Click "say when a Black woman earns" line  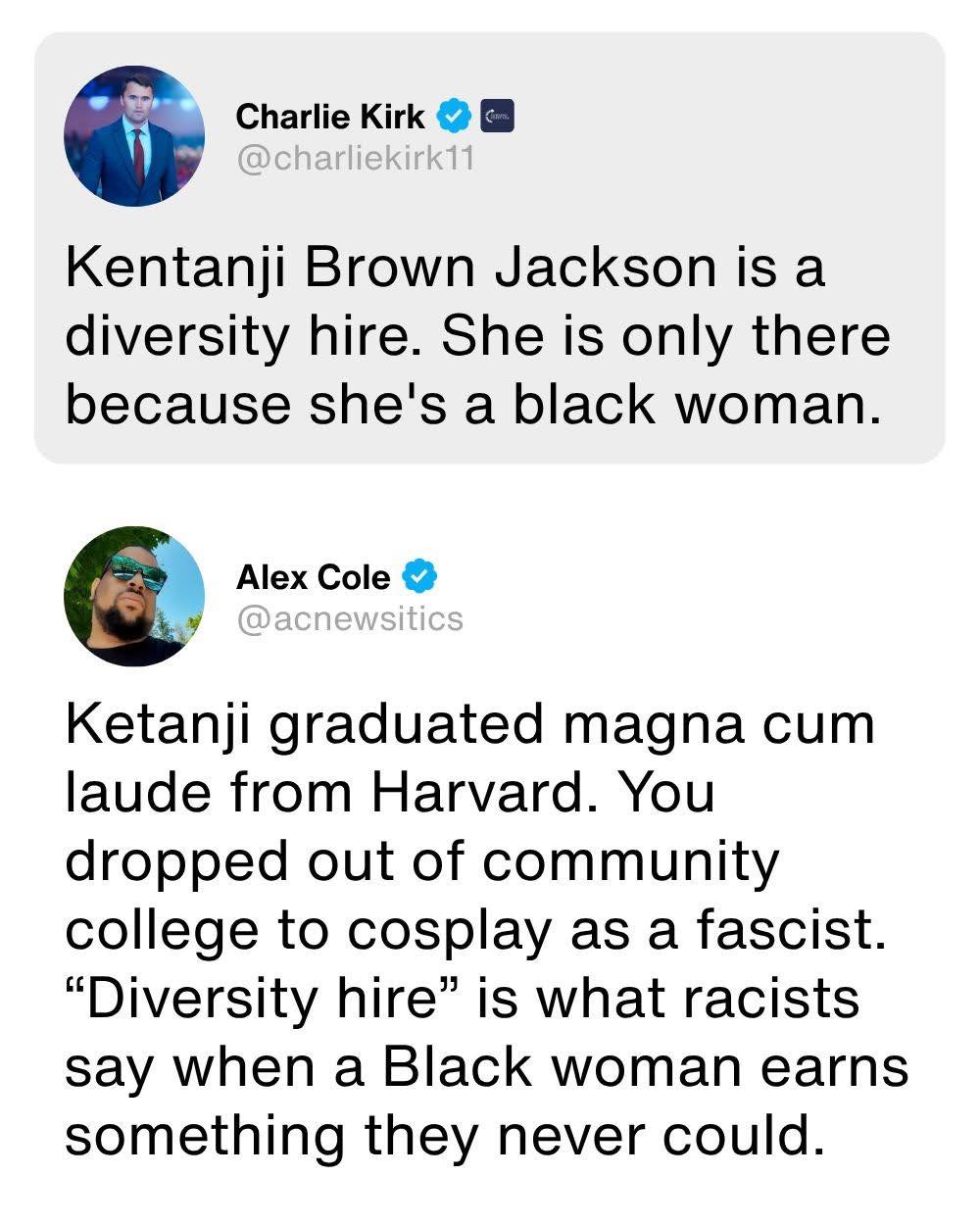pos(487,1066)
